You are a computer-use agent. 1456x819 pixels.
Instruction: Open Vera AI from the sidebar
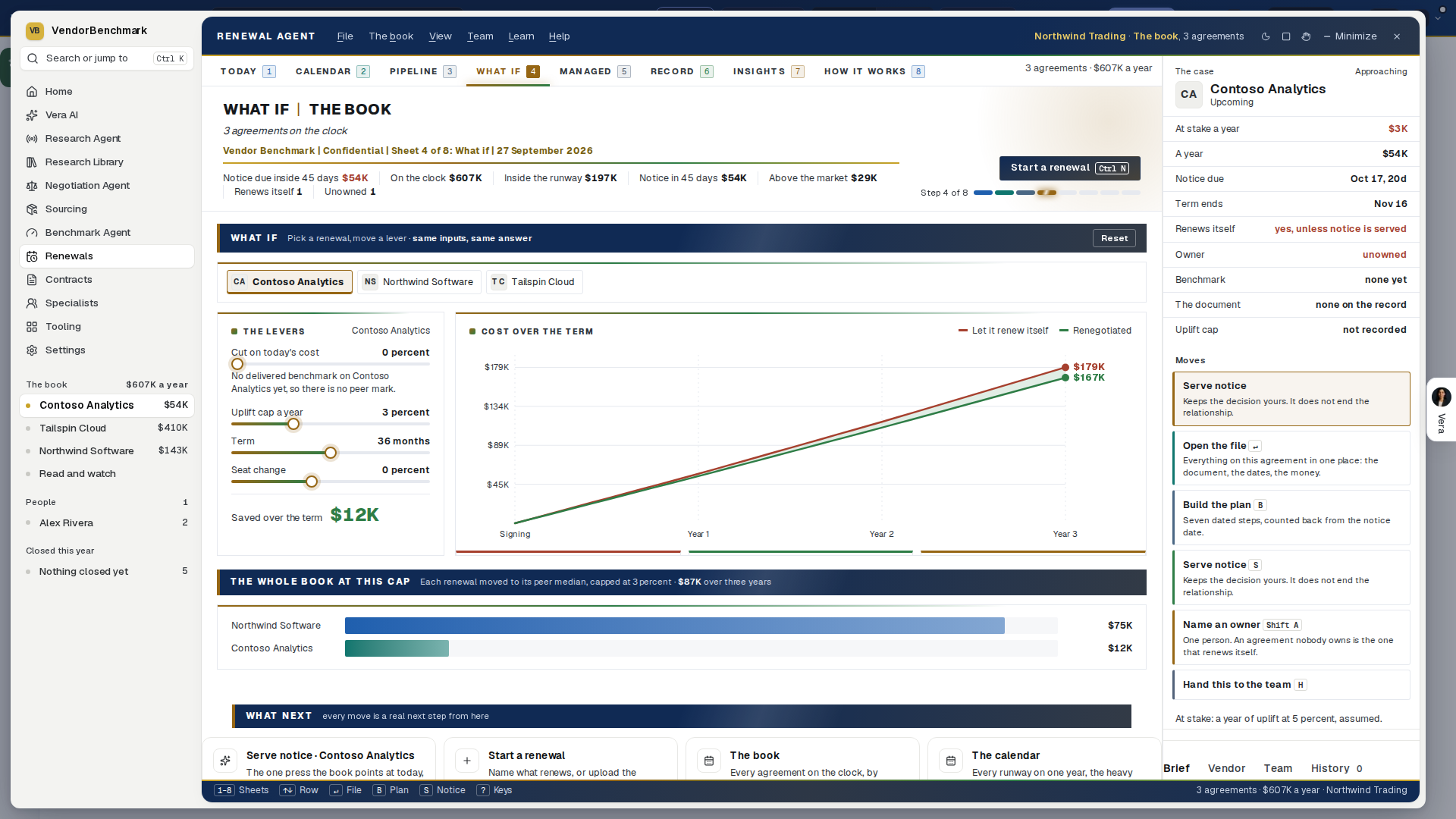(x=106, y=115)
